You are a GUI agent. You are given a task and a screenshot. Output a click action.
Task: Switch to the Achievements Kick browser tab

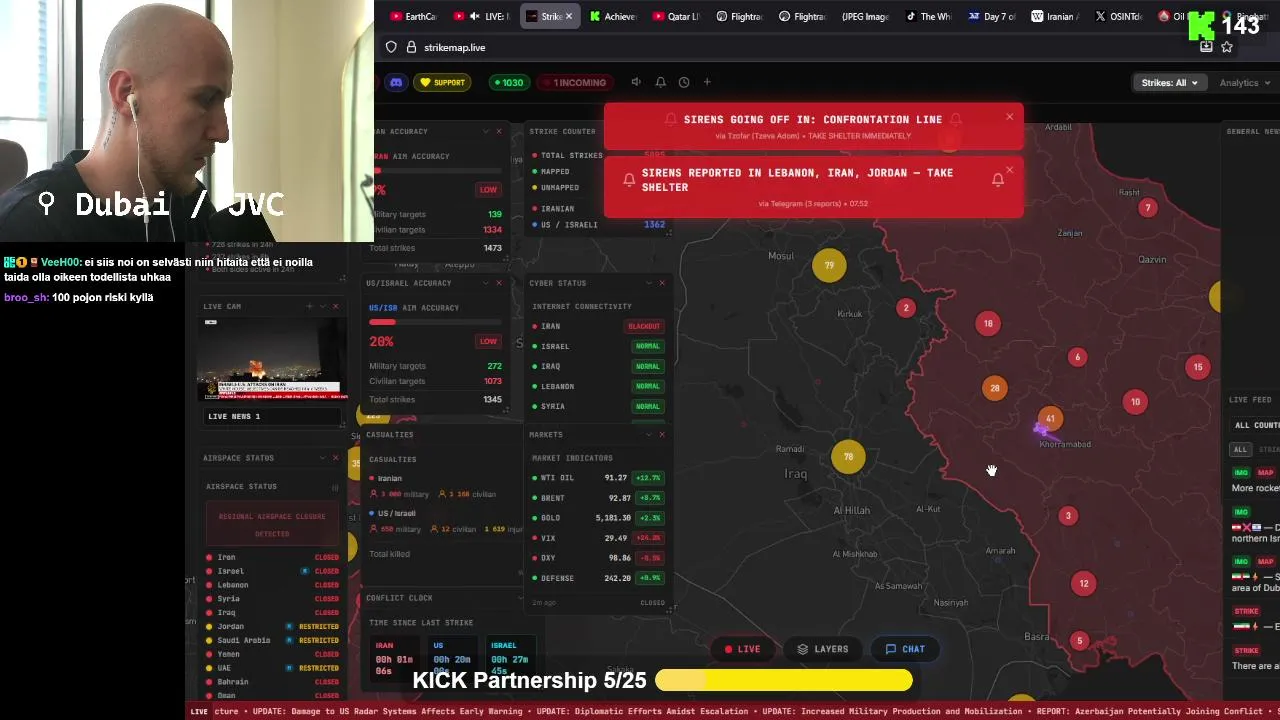click(x=613, y=16)
